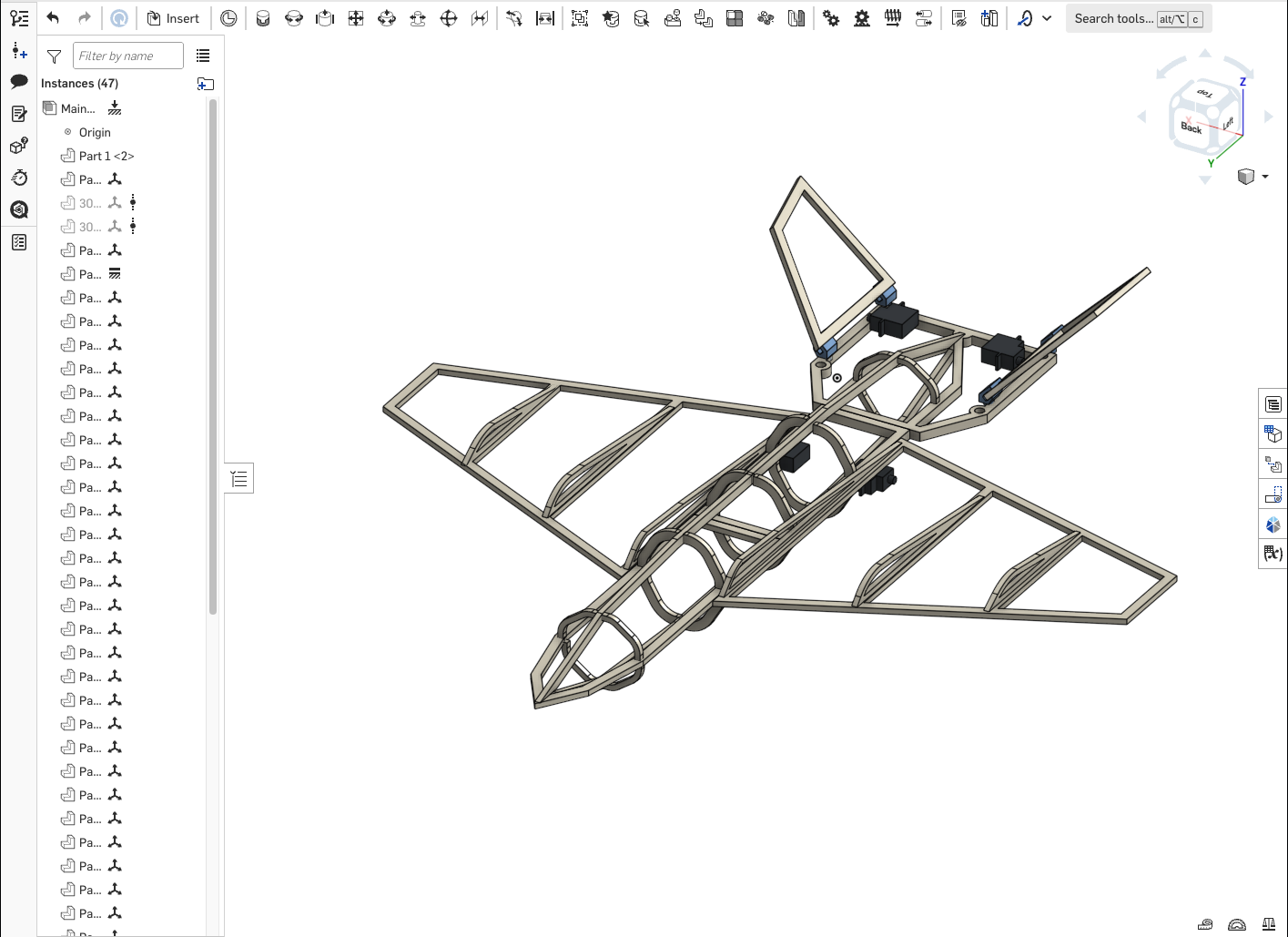Open the Snap mode dropdown arrow
This screenshot has width=1288, height=937.
click(x=1047, y=18)
